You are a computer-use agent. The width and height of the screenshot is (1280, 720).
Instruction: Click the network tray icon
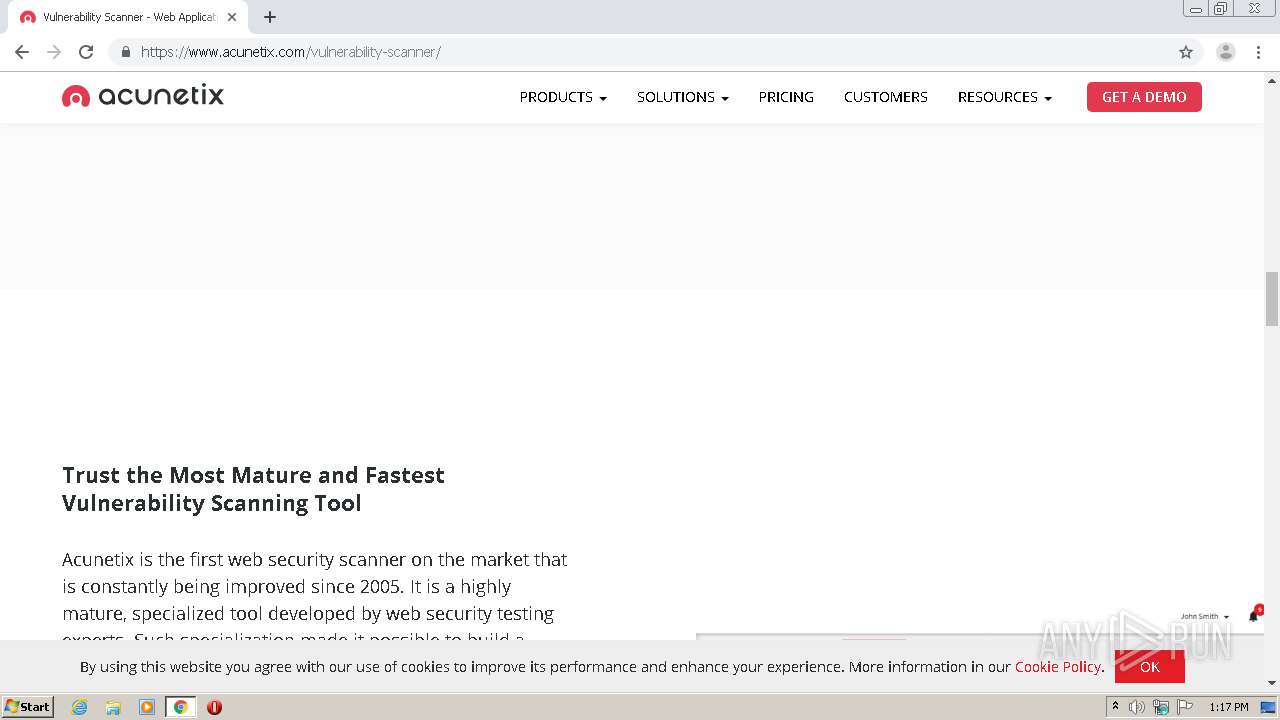pos(1161,707)
